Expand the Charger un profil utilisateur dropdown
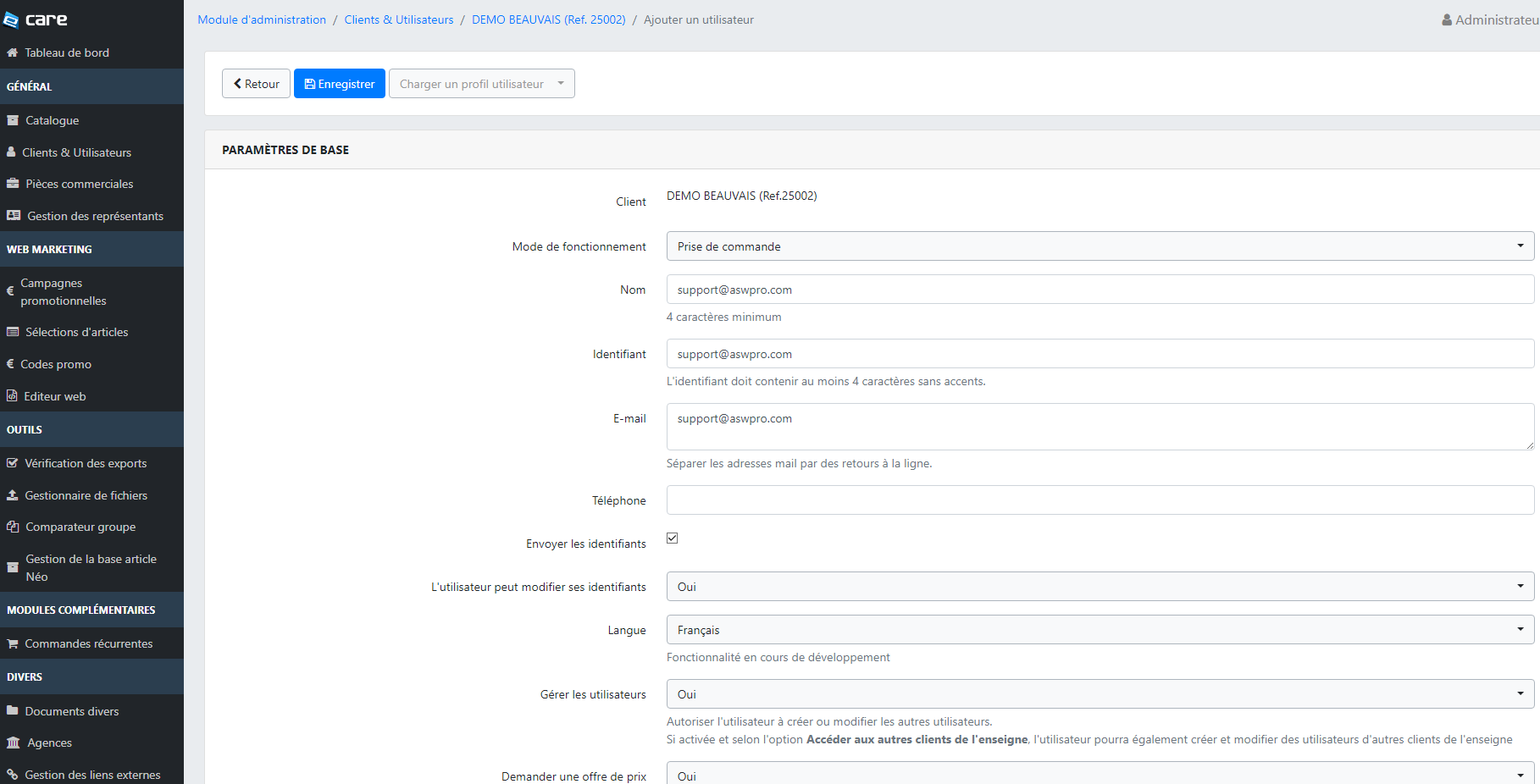The width and height of the screenshot is (1540, 784). click(x=481, y=84)
